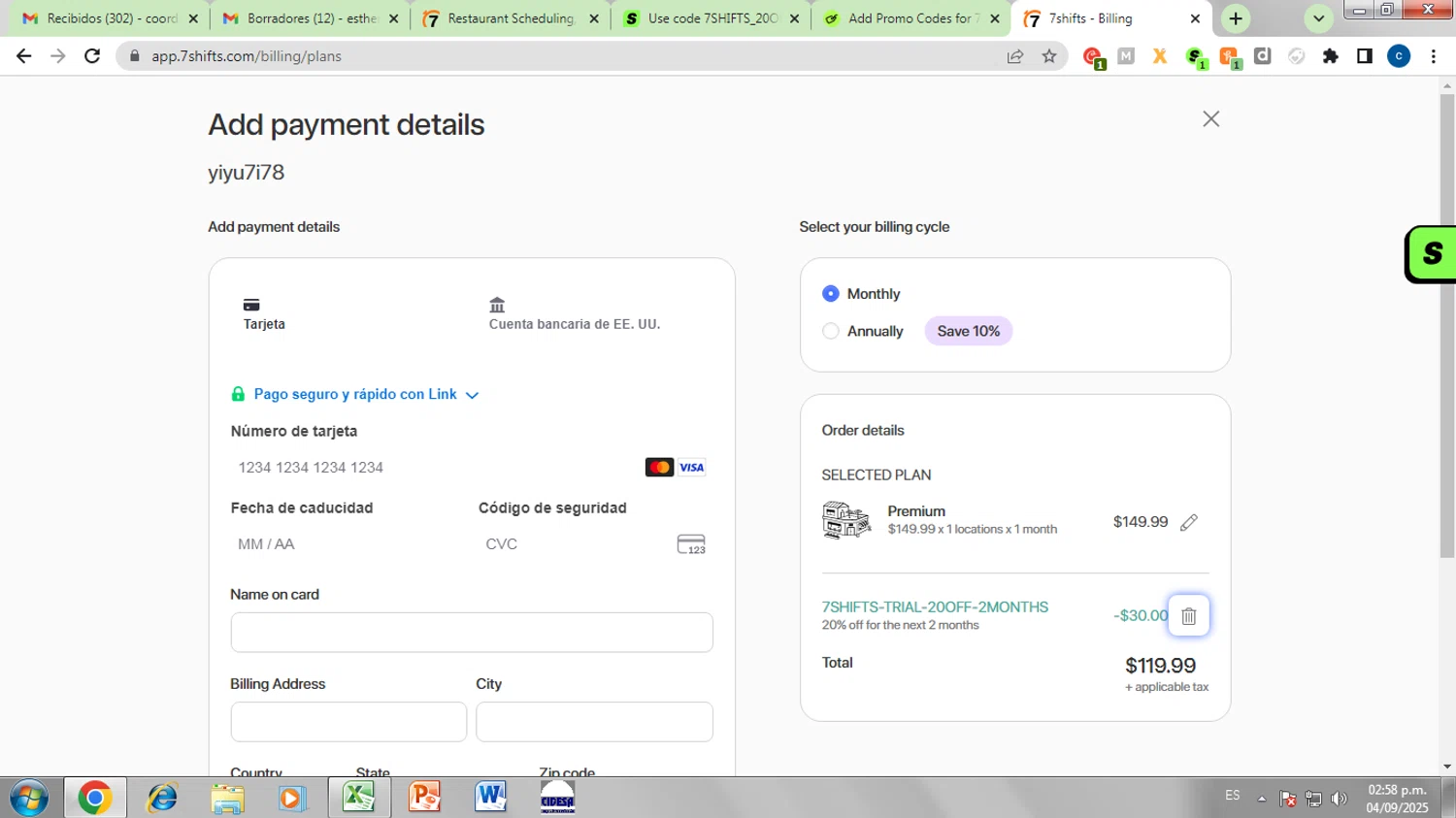Close the 7shifts - Billing tab
This screenshot has width=1456, height=818.
click(x=1195, y=18)
